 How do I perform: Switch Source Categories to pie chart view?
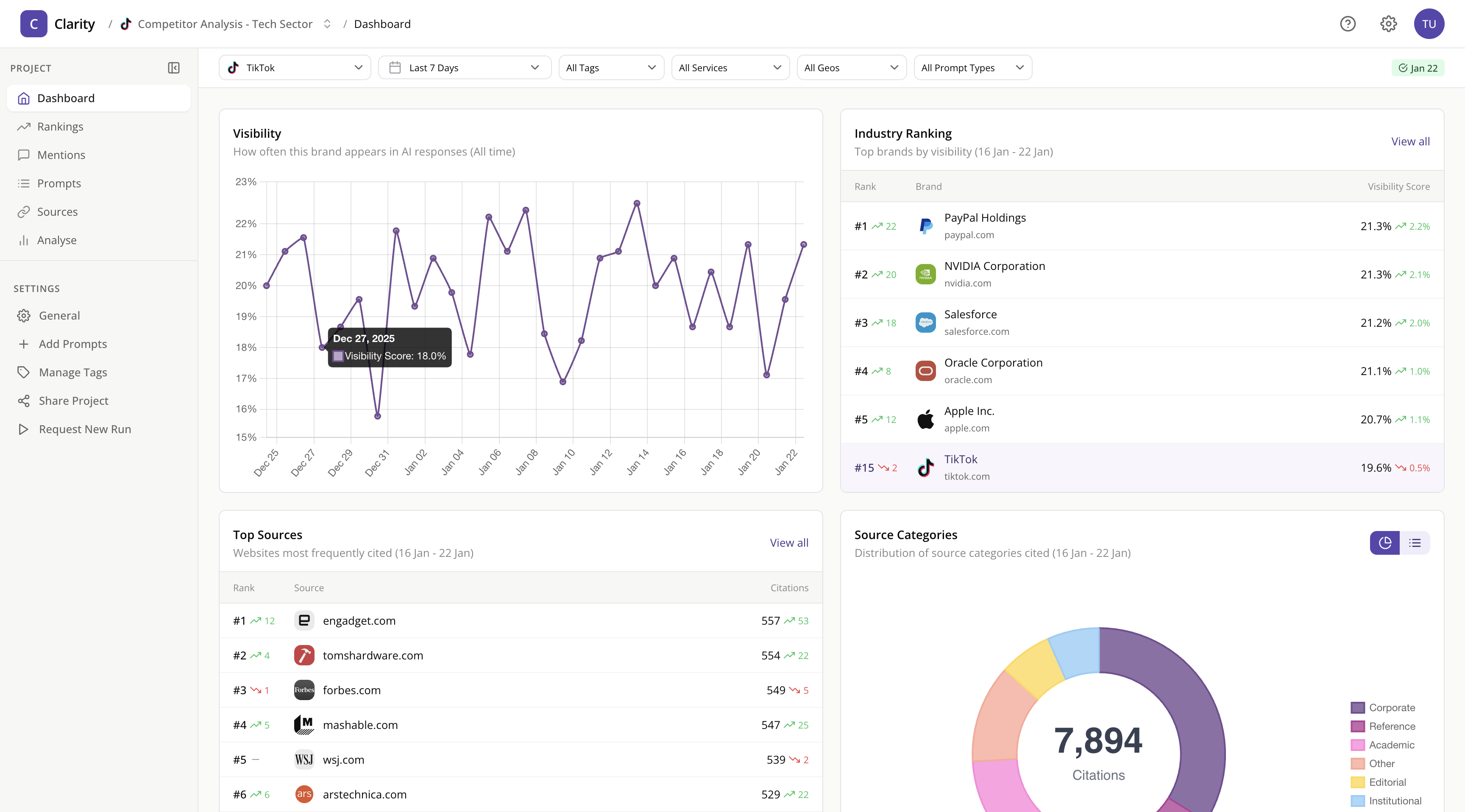click(1385, 543)
